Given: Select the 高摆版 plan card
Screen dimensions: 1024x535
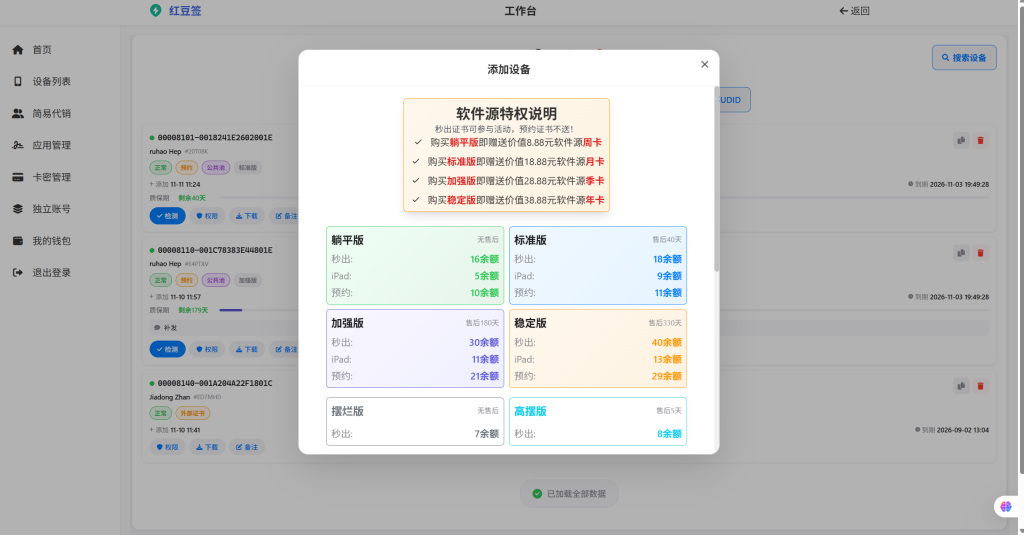Looking at the screenshot, I should pyautogui.click(x=598, y=421).
